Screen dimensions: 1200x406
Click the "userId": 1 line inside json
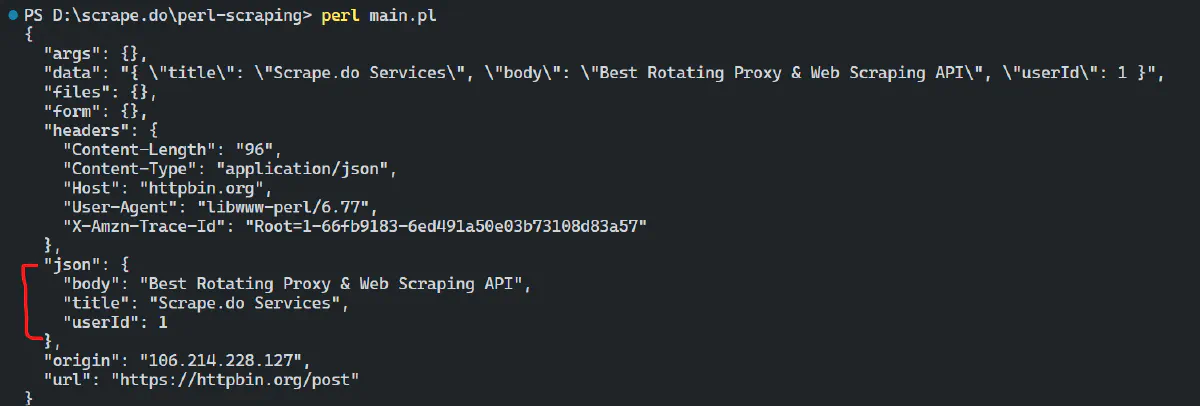[x=115, y=323]
